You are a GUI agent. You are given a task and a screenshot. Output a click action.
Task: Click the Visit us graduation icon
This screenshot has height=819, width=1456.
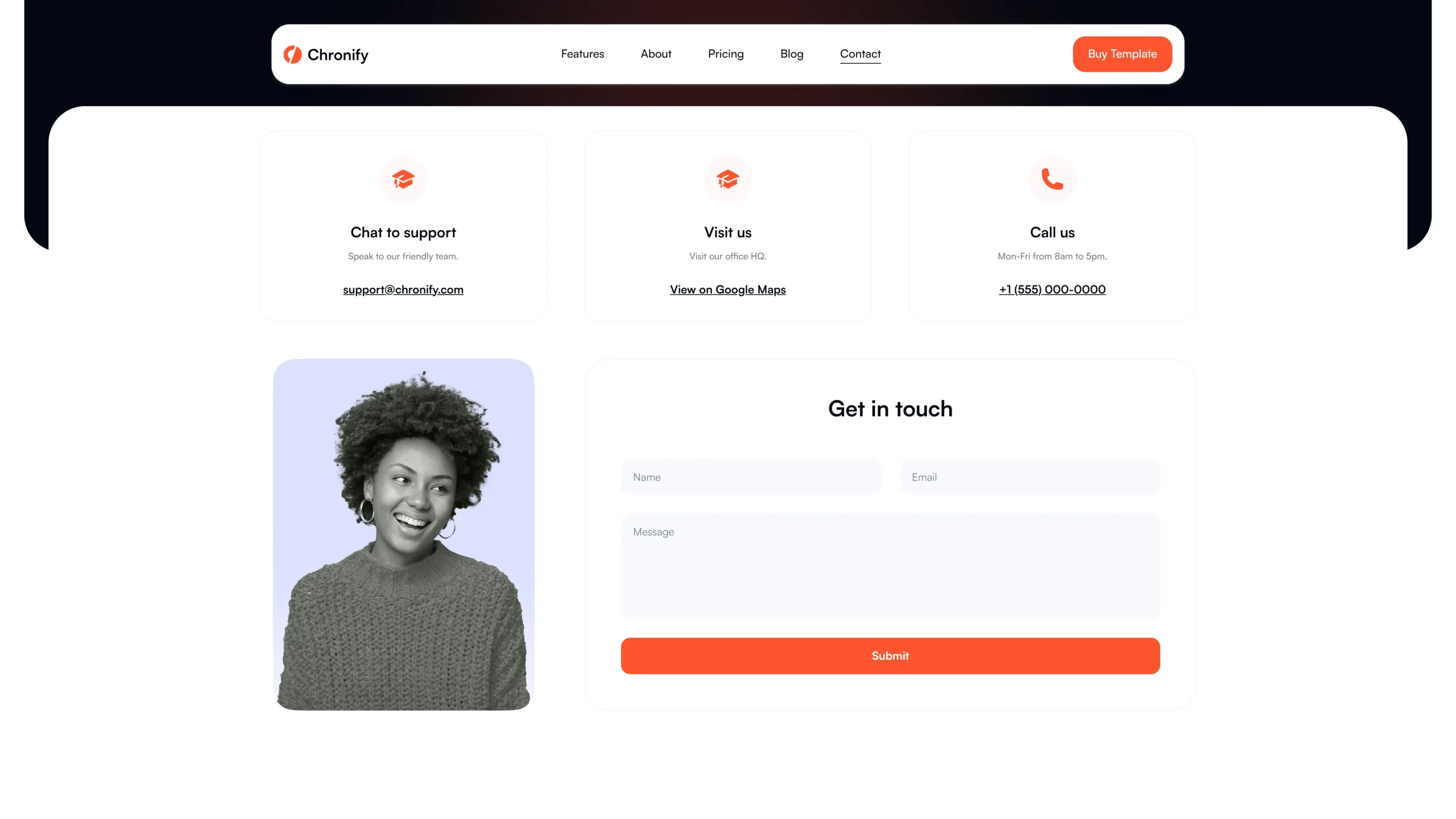[727, 179]
